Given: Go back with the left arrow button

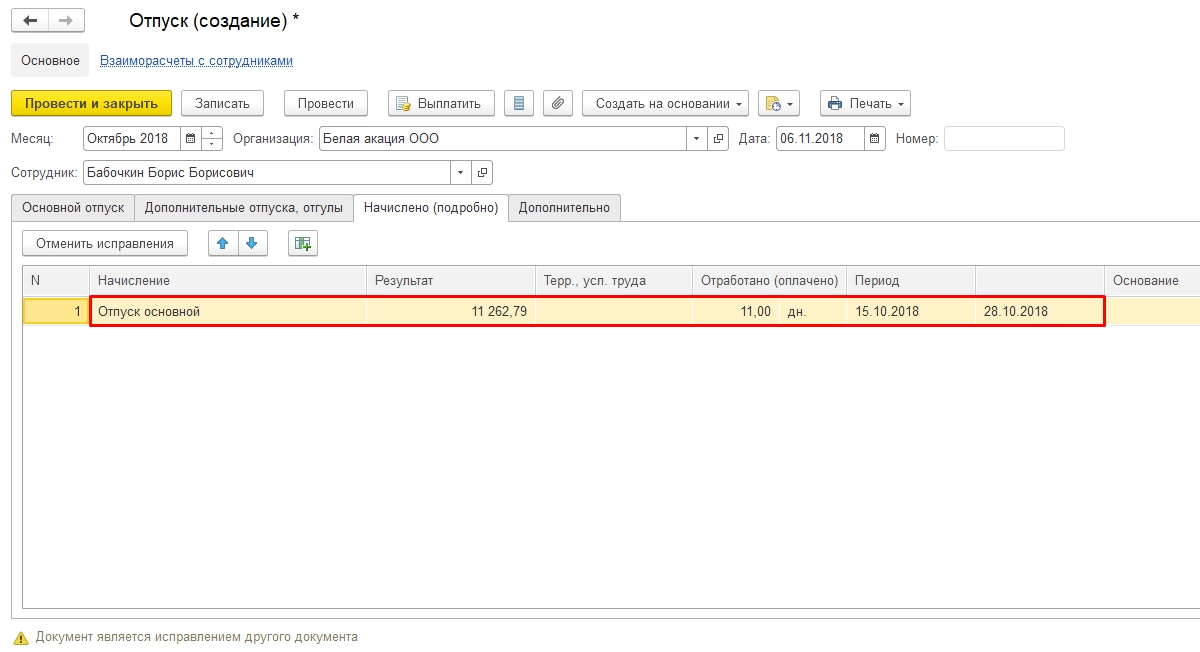Looking at the screenshot, I should pyautogui.click(x=30, y=20).
